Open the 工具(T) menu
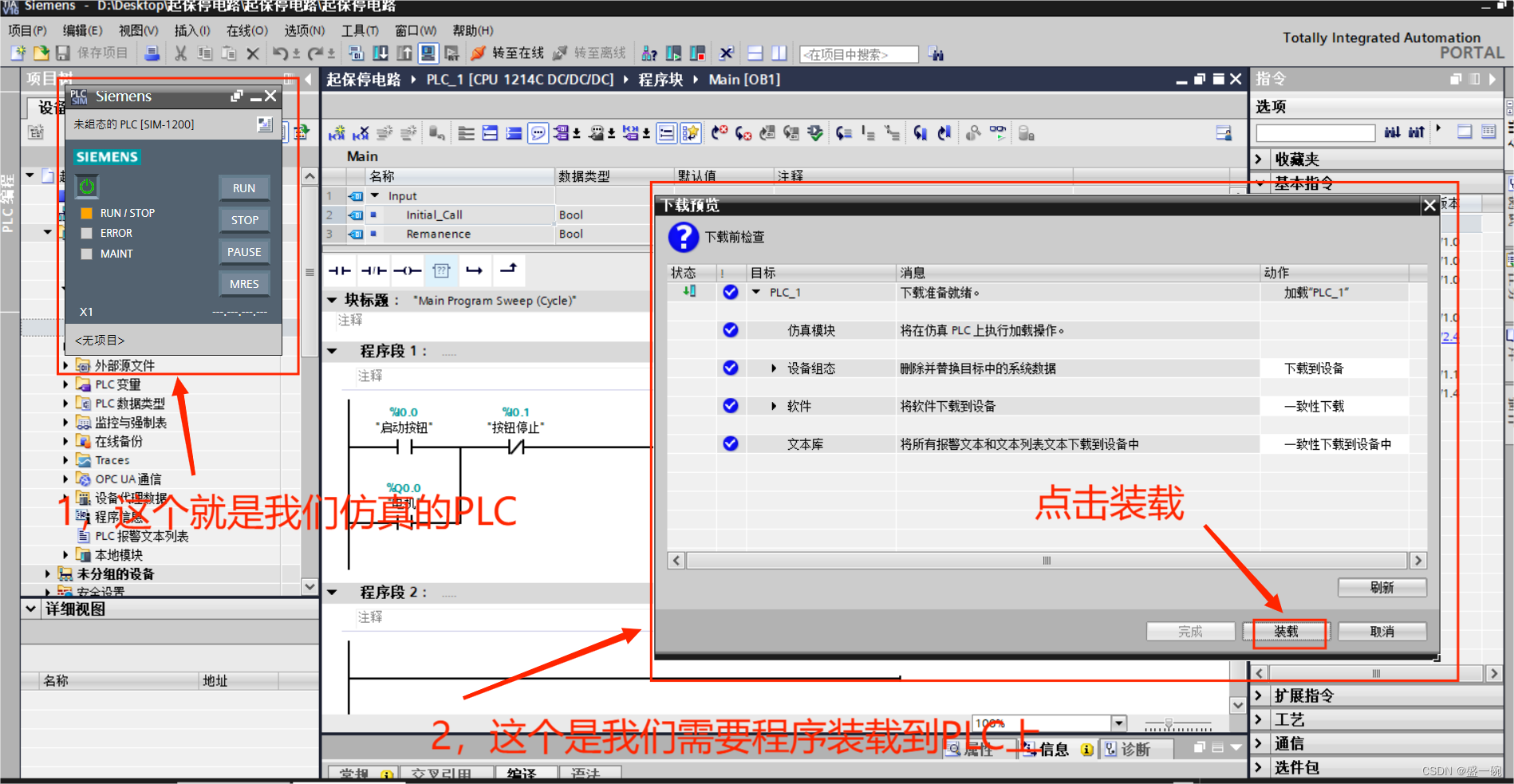This screenshot has height=784, width=1514. [x=361, y=30]
